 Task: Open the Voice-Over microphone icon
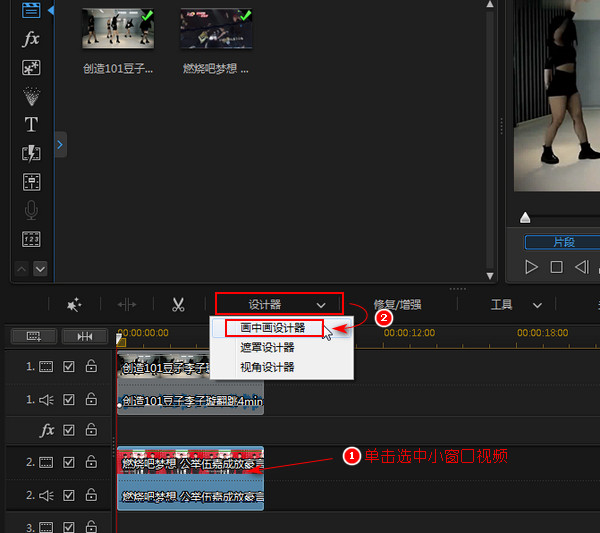[x=31, y=210]
